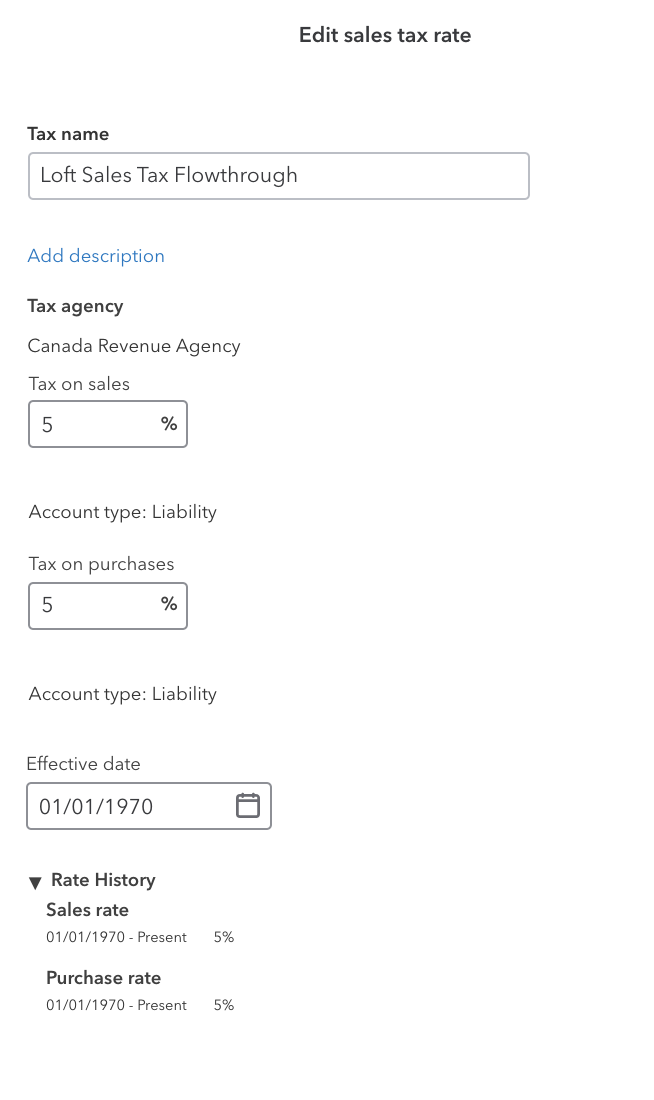Click the Rate History heading text
The height and width of the screenshot is (1100, 654).
point(103,880)
